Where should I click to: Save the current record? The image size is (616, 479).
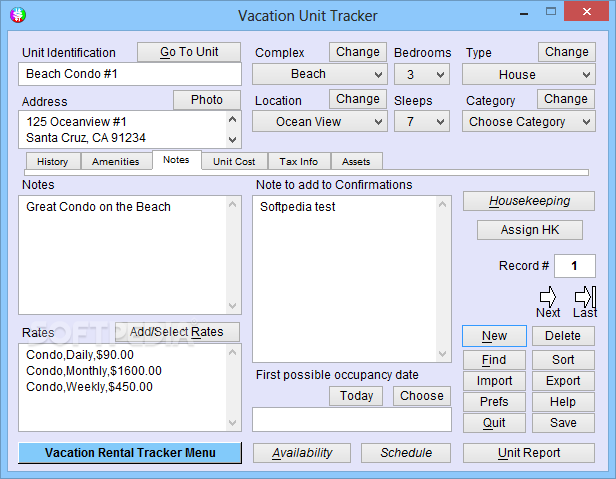coord(563,423)
